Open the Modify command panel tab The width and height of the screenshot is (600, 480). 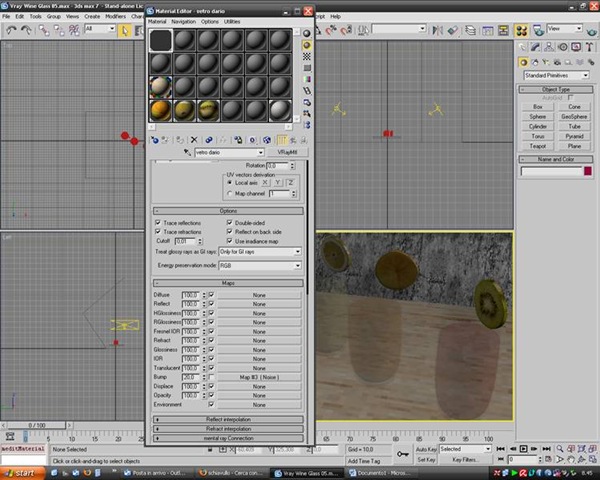coord(535,47)
